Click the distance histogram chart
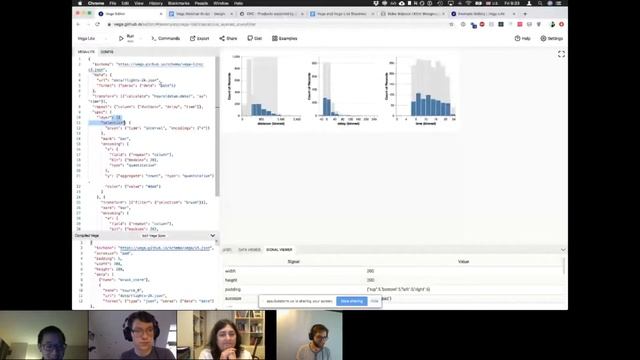 tap(266, 90)
